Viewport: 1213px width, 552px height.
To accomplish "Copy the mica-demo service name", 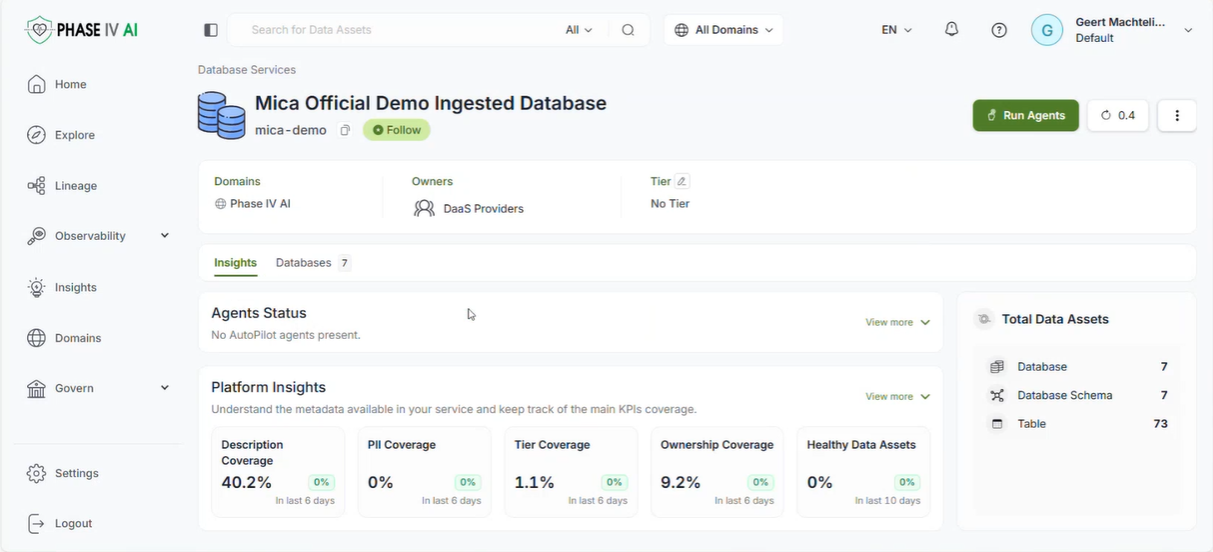I will (345, 130).
